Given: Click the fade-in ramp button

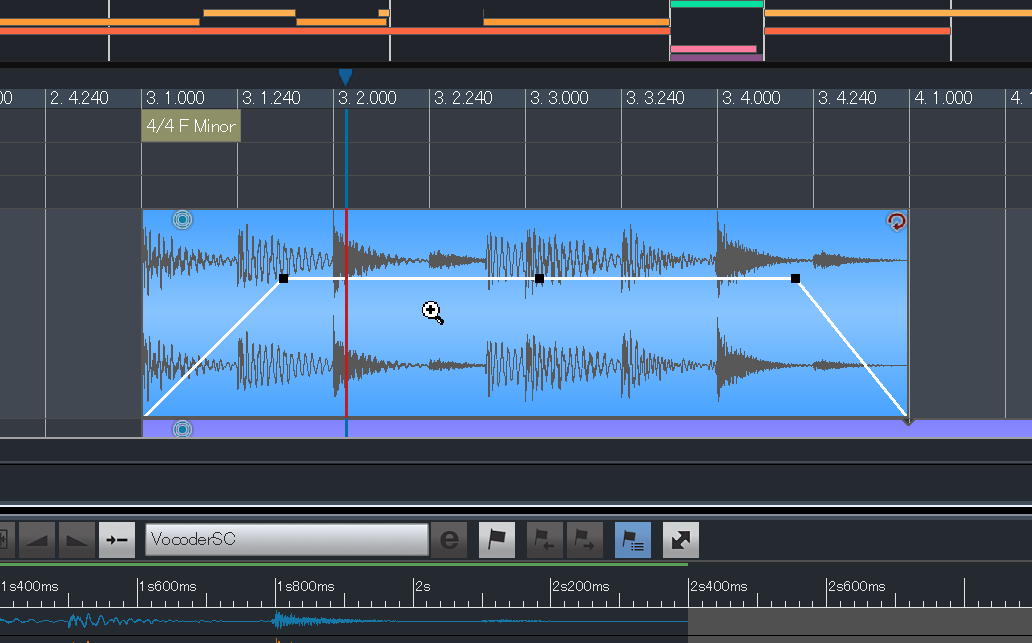Looking at the screenshot, I should point(38,540).
